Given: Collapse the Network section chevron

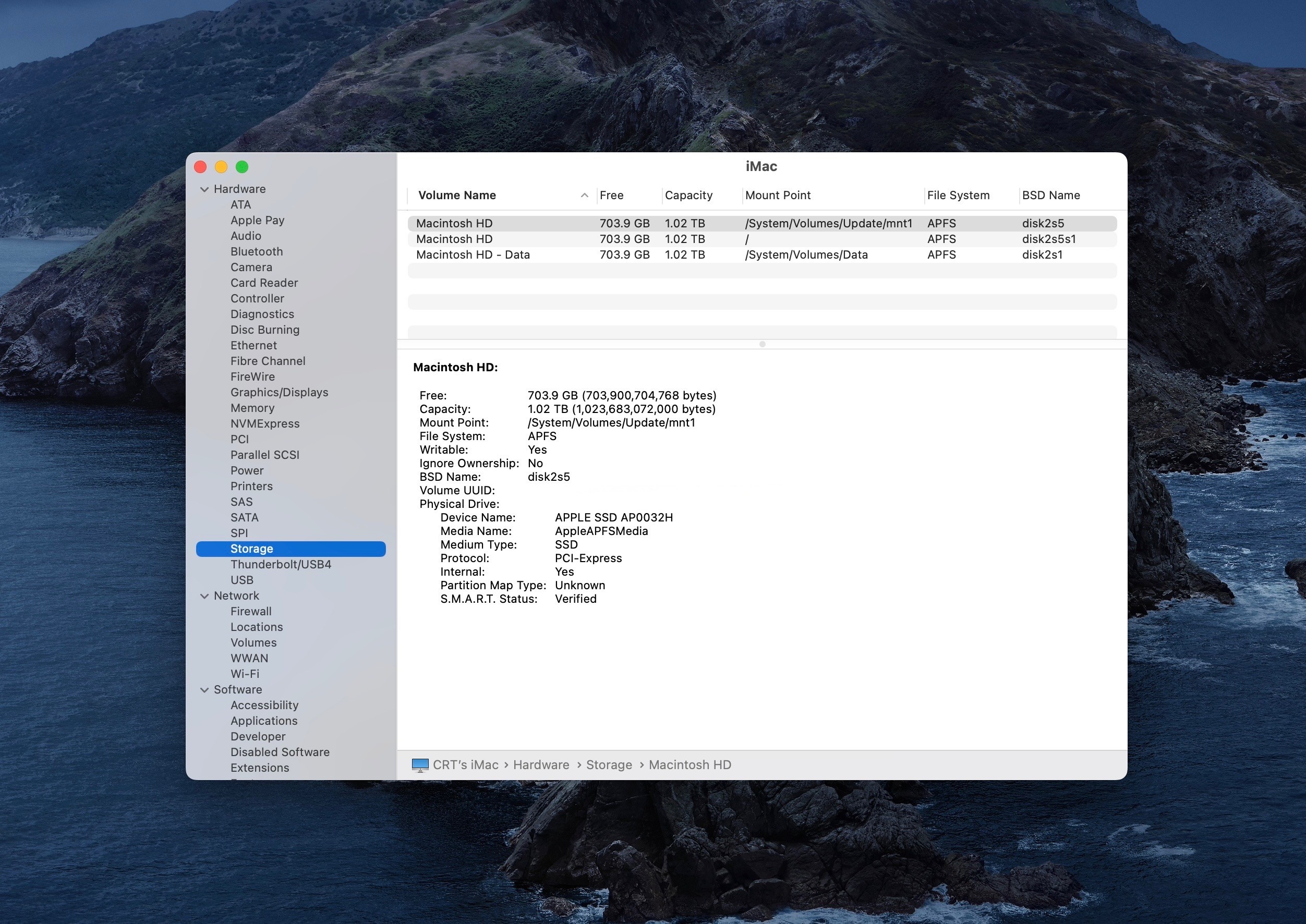Looking at the screenshot, I should coord(204,595).
